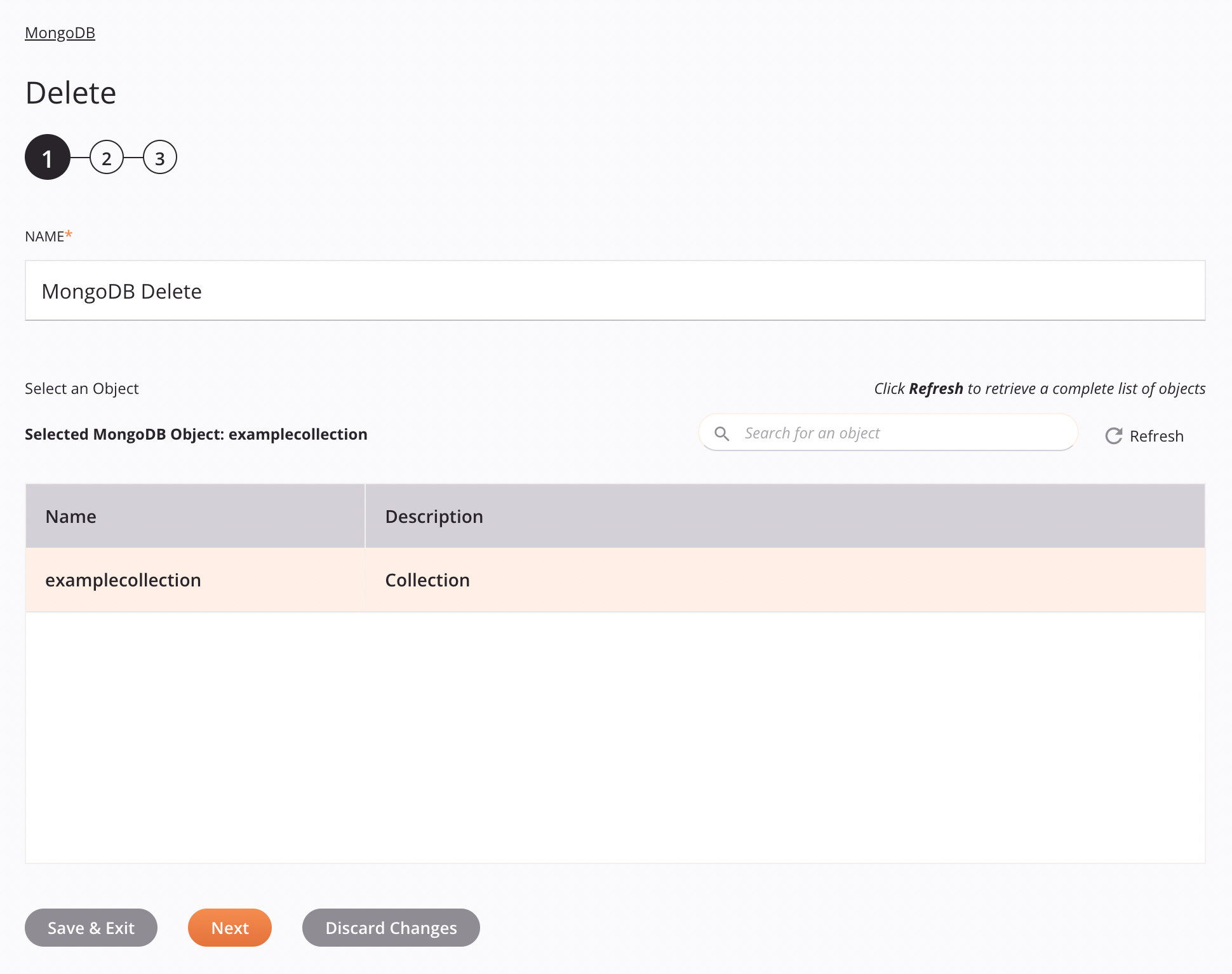Click Delete operation label at top

coord(70,92)
